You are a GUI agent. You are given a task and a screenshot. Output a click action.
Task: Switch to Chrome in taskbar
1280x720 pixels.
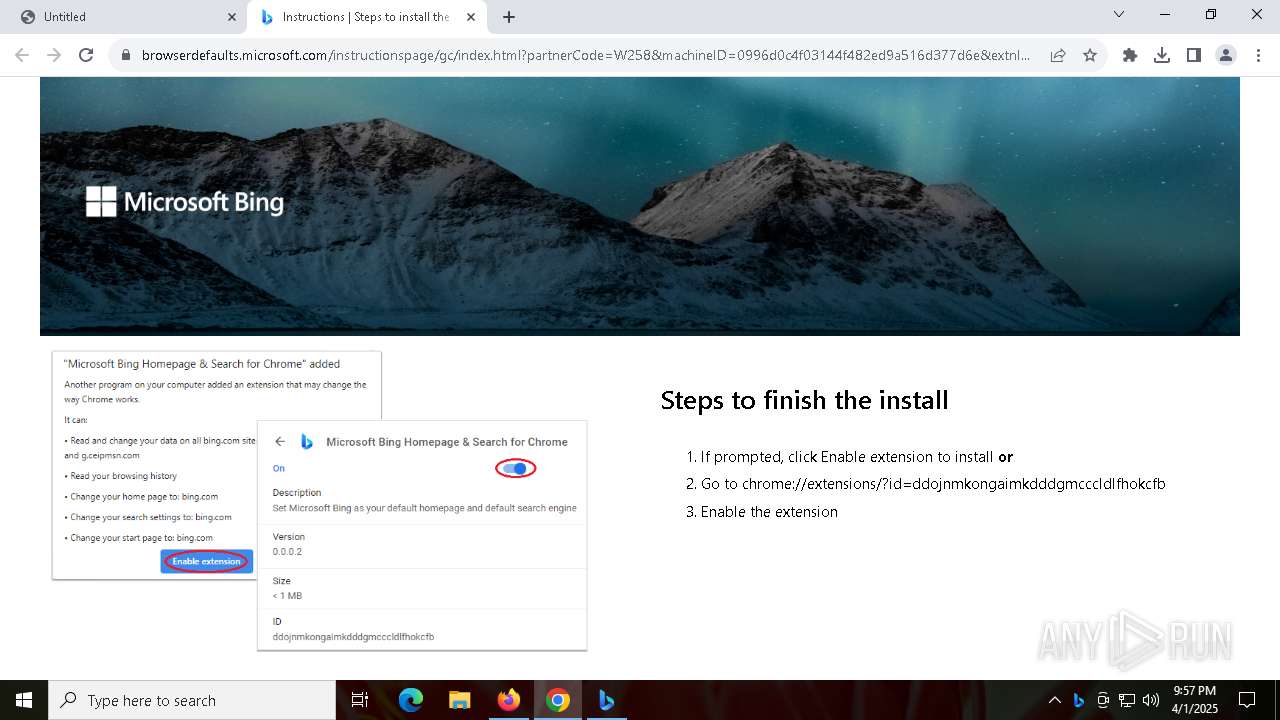[558, 700]
